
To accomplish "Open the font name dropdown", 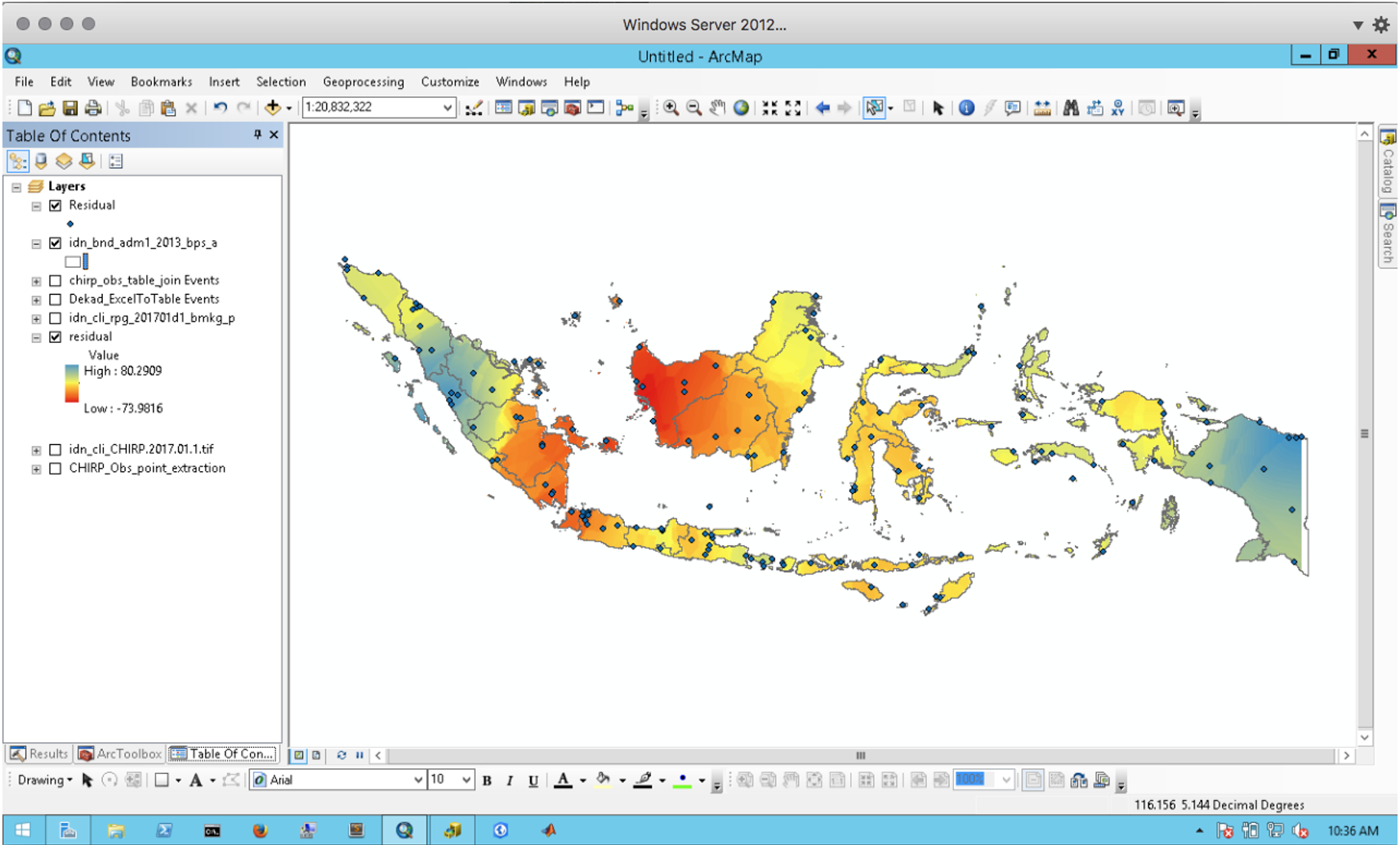I will click(417, 780).
